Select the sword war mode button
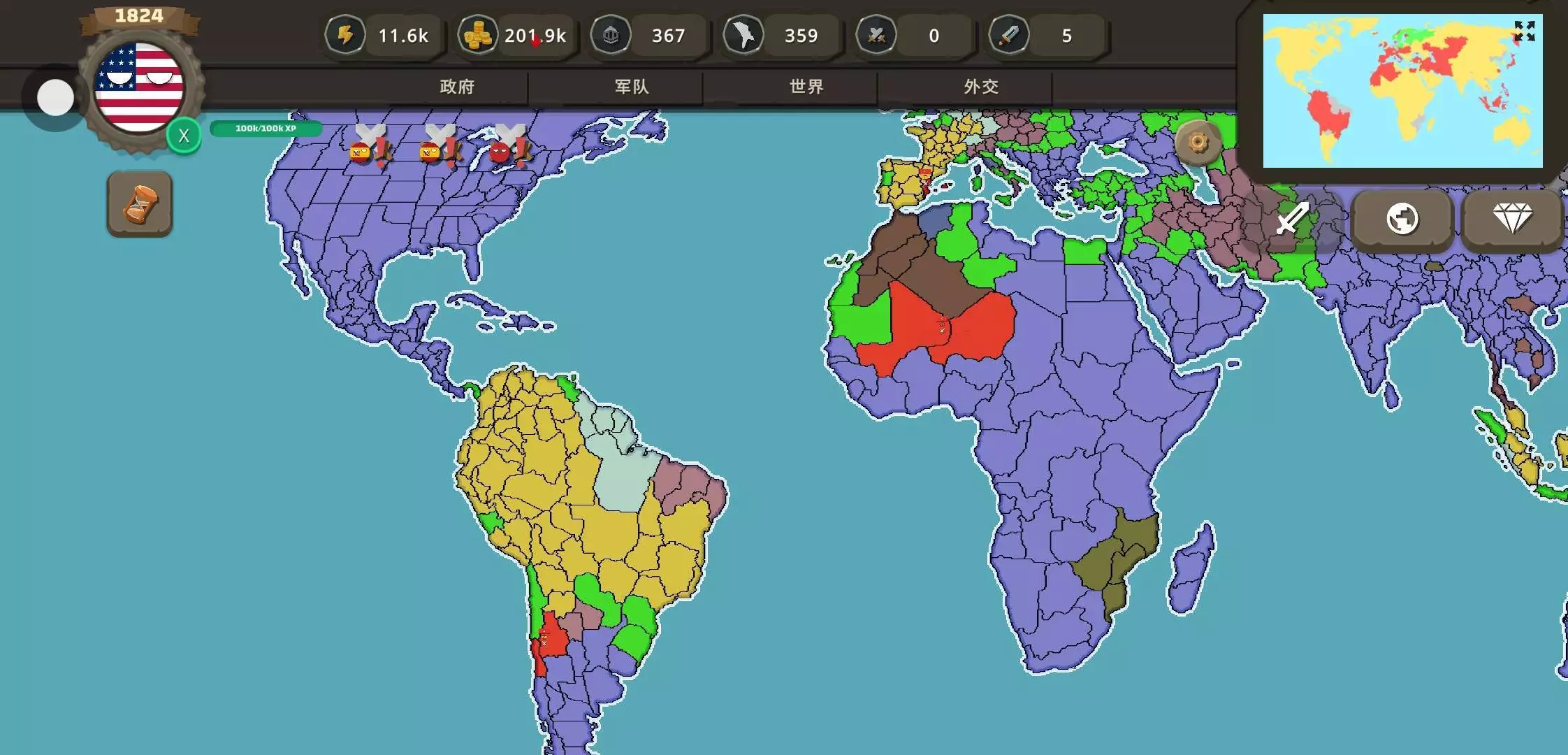Image resolution: width=1568 pixels, height=755 pixels. click(x=1292, y=219)
